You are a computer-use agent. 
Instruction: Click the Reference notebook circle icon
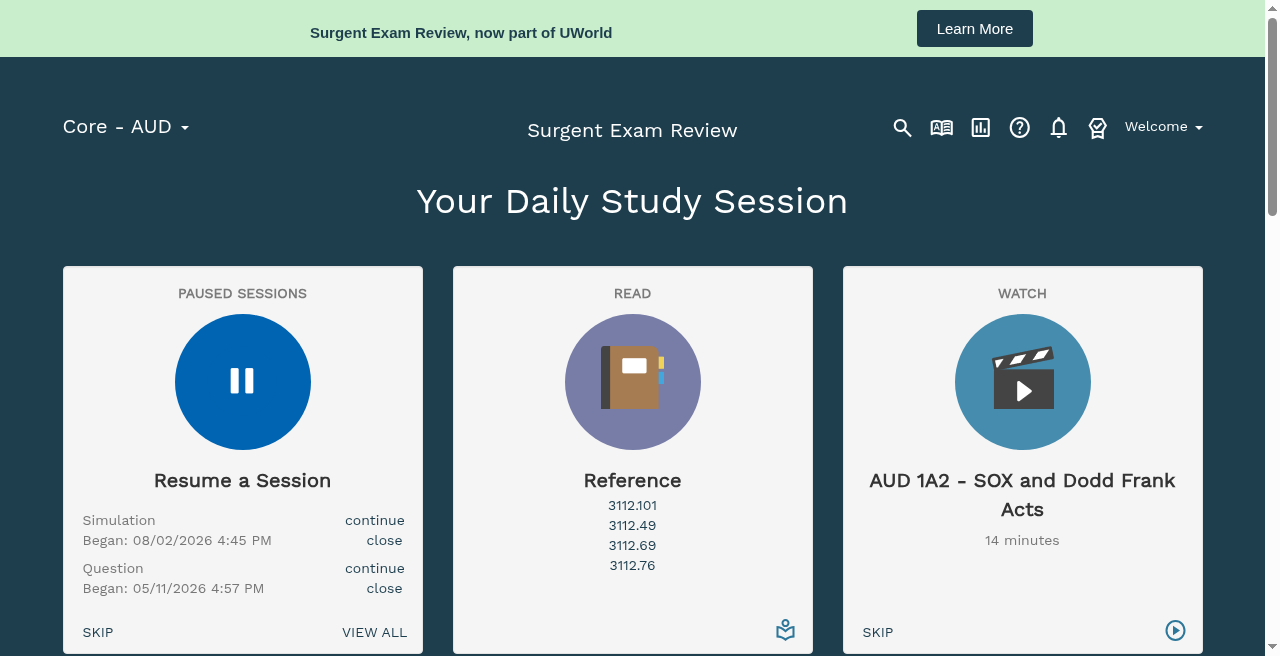[632, 382]
